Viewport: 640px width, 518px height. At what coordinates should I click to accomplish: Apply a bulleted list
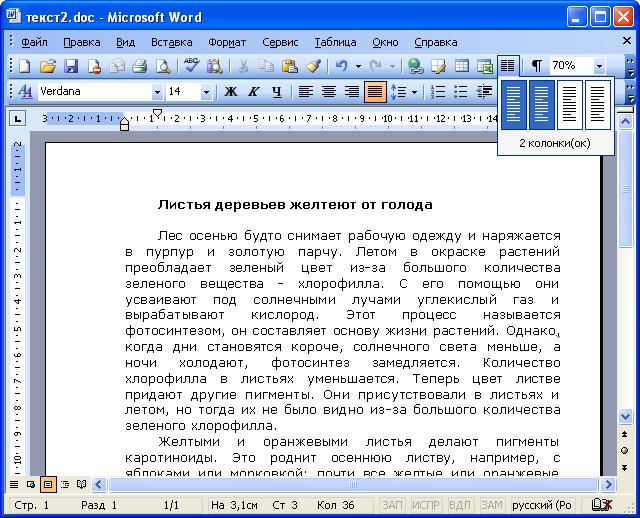pos(461,92)
